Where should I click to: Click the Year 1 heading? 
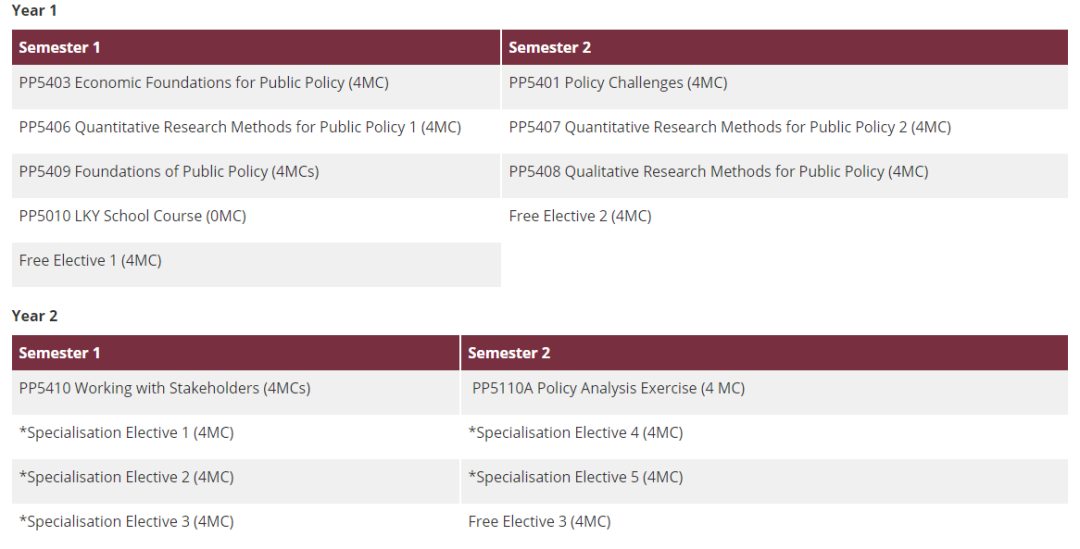[x=35, y=10]
